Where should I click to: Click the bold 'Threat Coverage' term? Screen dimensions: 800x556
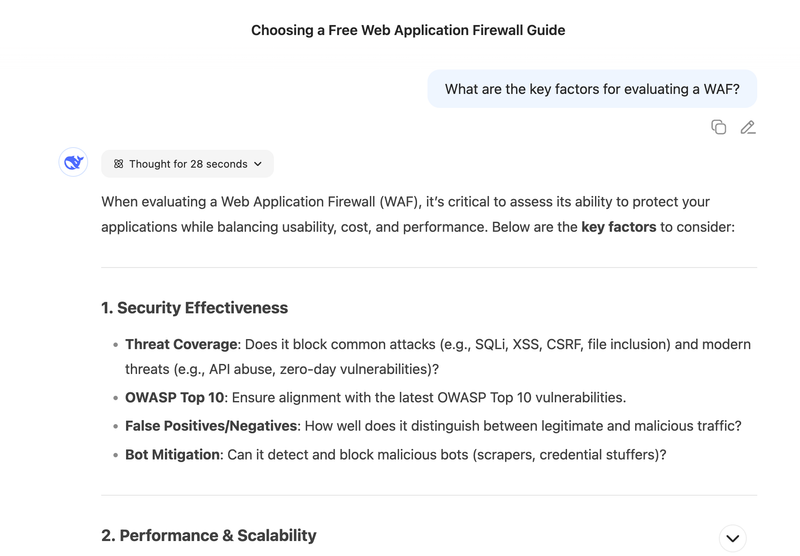click(181, 344)
